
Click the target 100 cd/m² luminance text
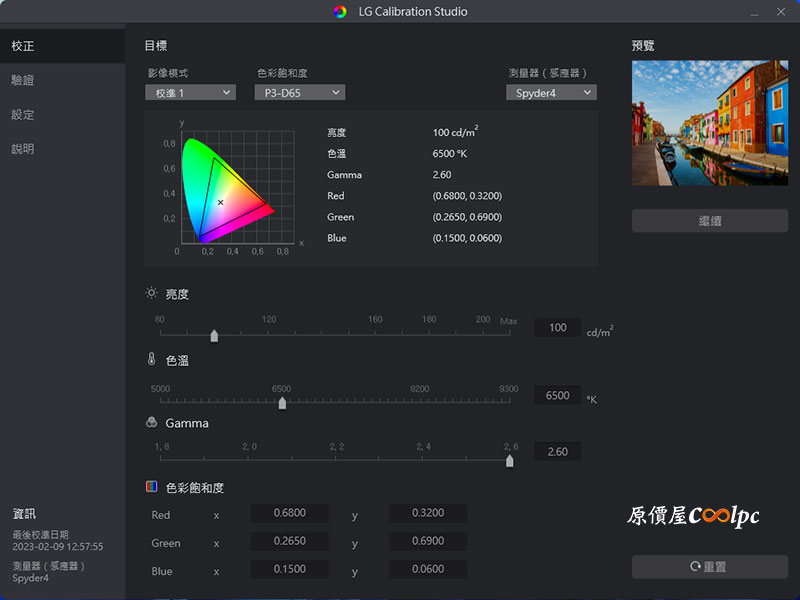point(455,132)
